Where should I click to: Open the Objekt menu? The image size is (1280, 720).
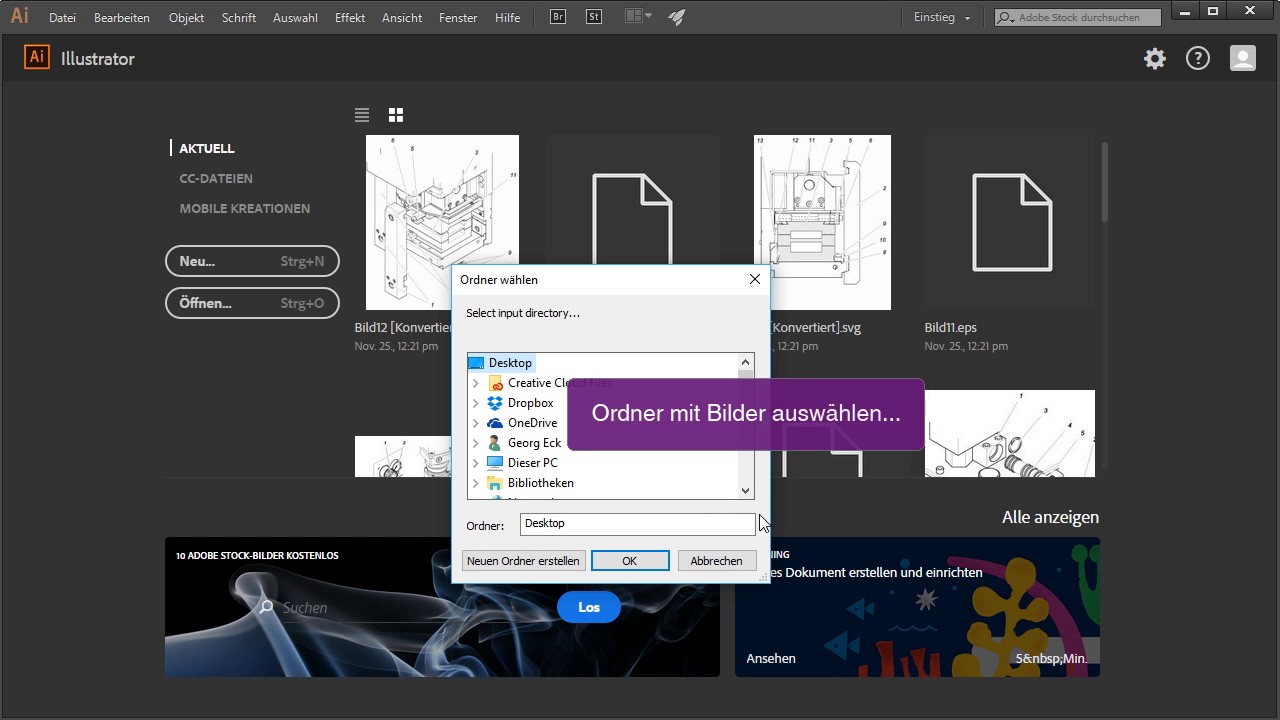point(187,18)
